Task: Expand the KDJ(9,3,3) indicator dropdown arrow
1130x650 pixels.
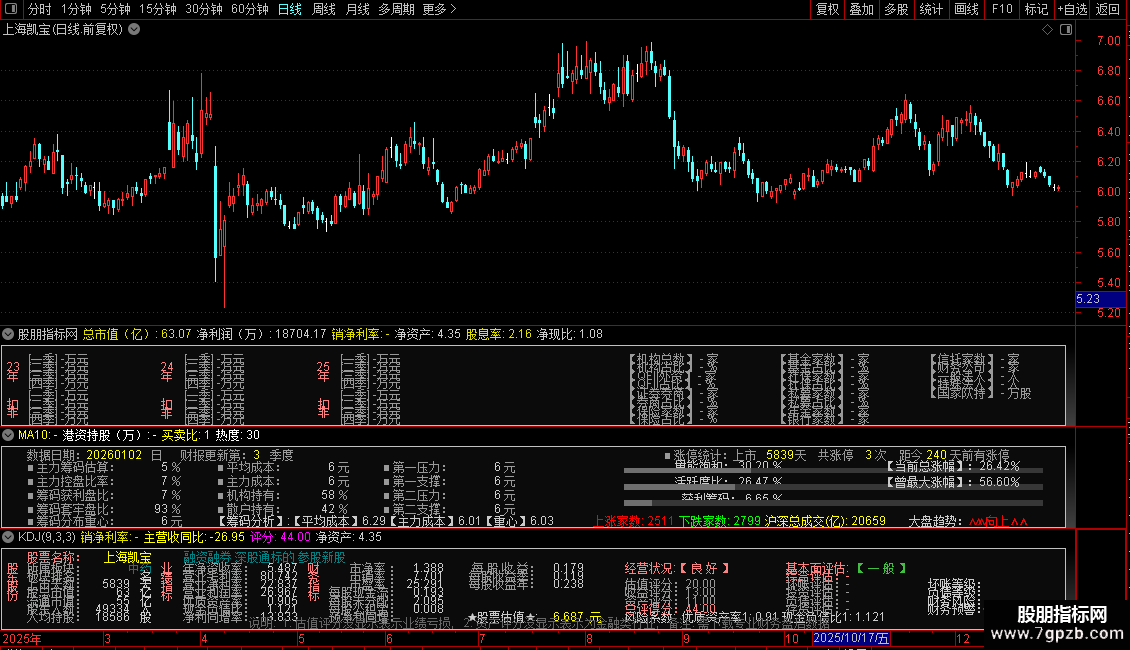Action: 8,537
